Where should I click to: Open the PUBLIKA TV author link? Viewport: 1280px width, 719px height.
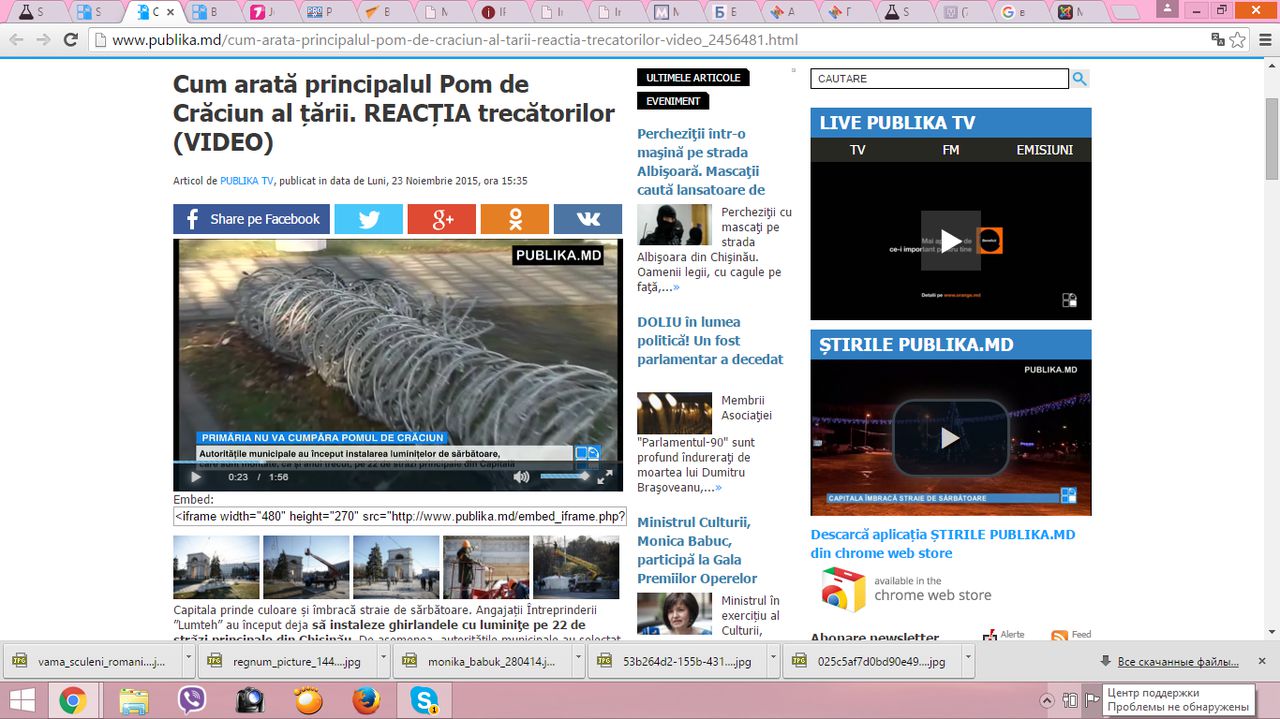247,181
